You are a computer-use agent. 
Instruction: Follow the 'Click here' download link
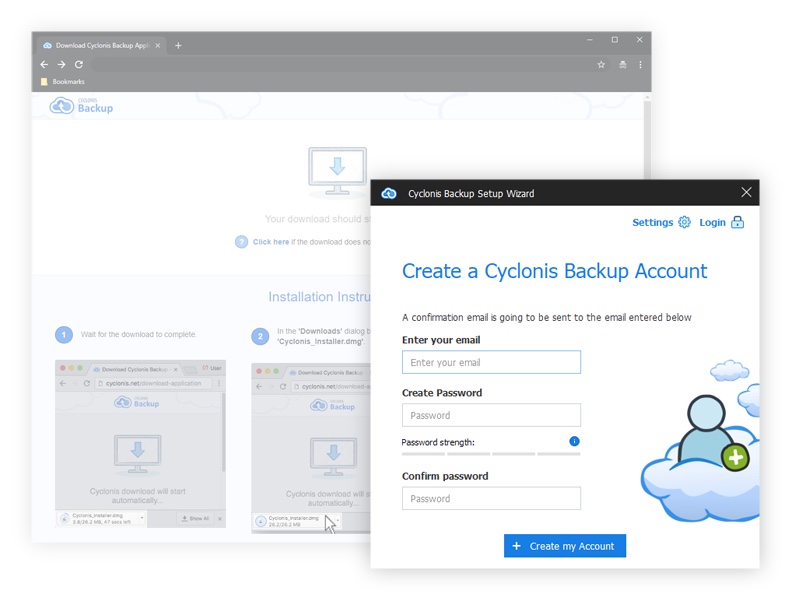point(270,242)
